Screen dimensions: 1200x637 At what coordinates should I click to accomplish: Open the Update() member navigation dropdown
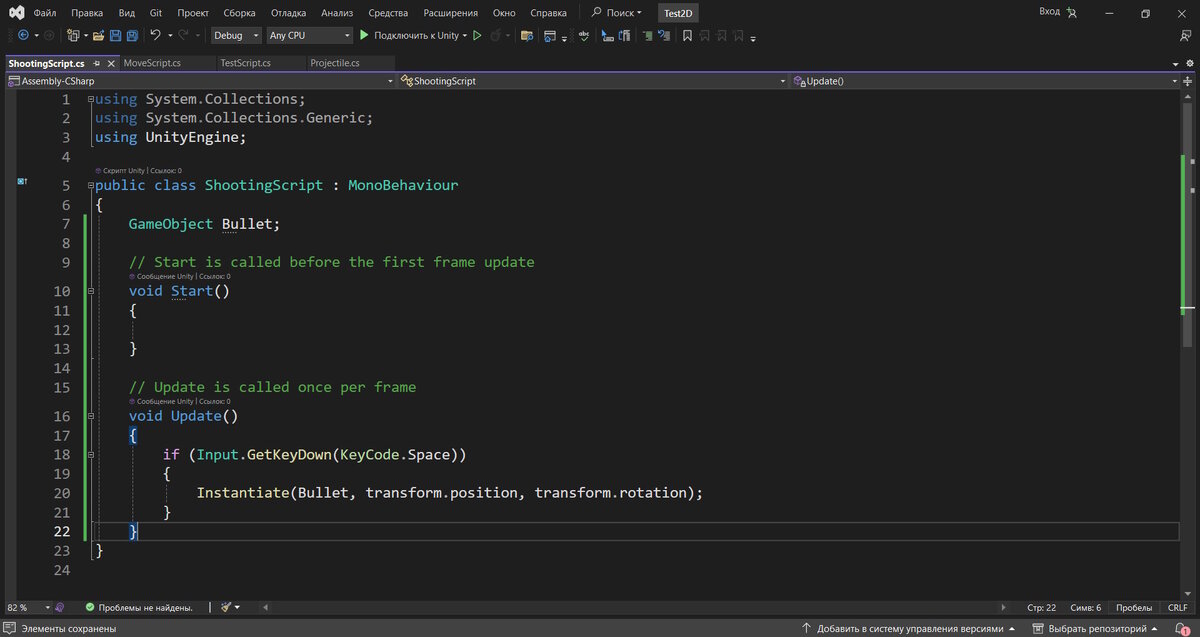pyautogui.click(x=986, y=81)
